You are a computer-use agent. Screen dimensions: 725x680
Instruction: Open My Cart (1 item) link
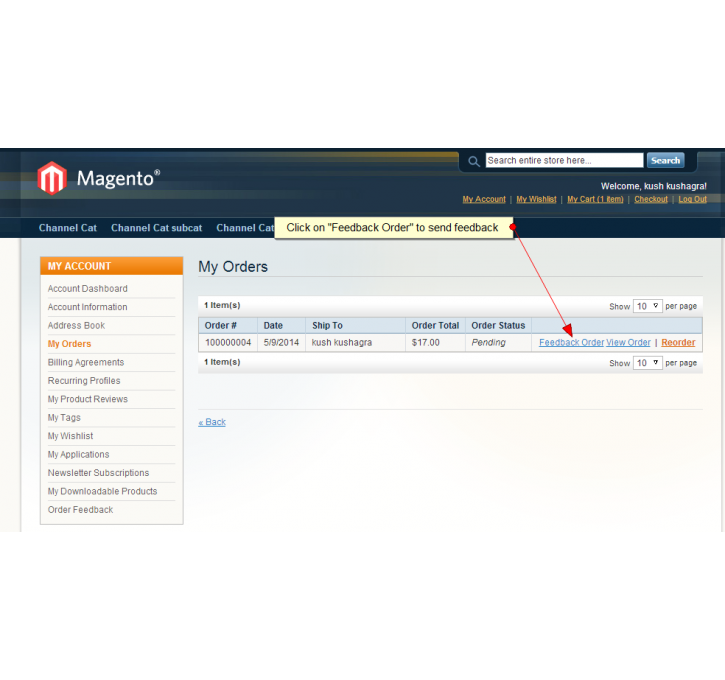pos(595,199)
